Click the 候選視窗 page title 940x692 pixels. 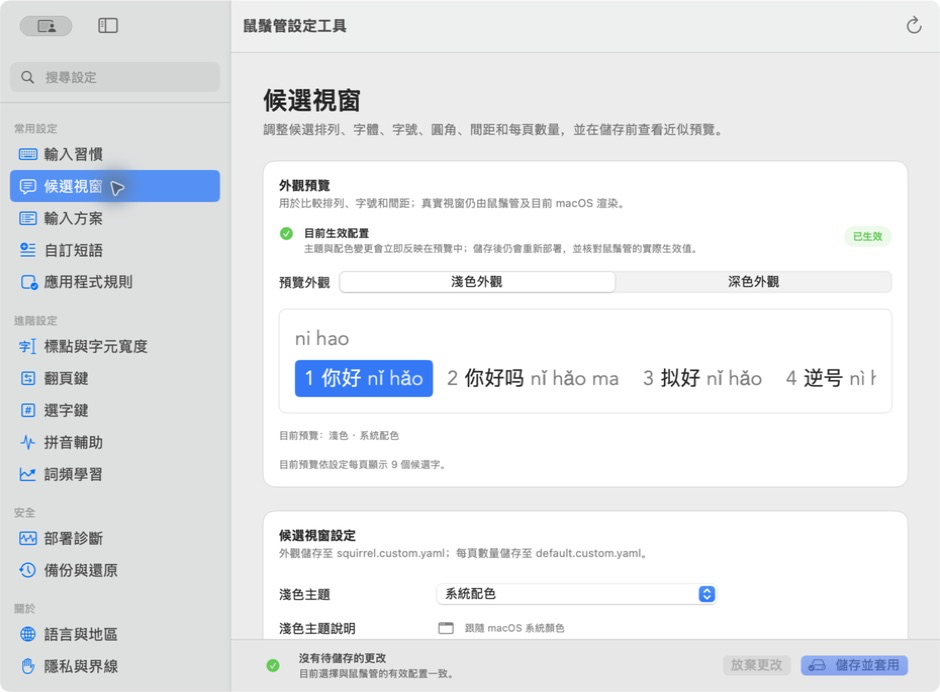click(312, 100)
